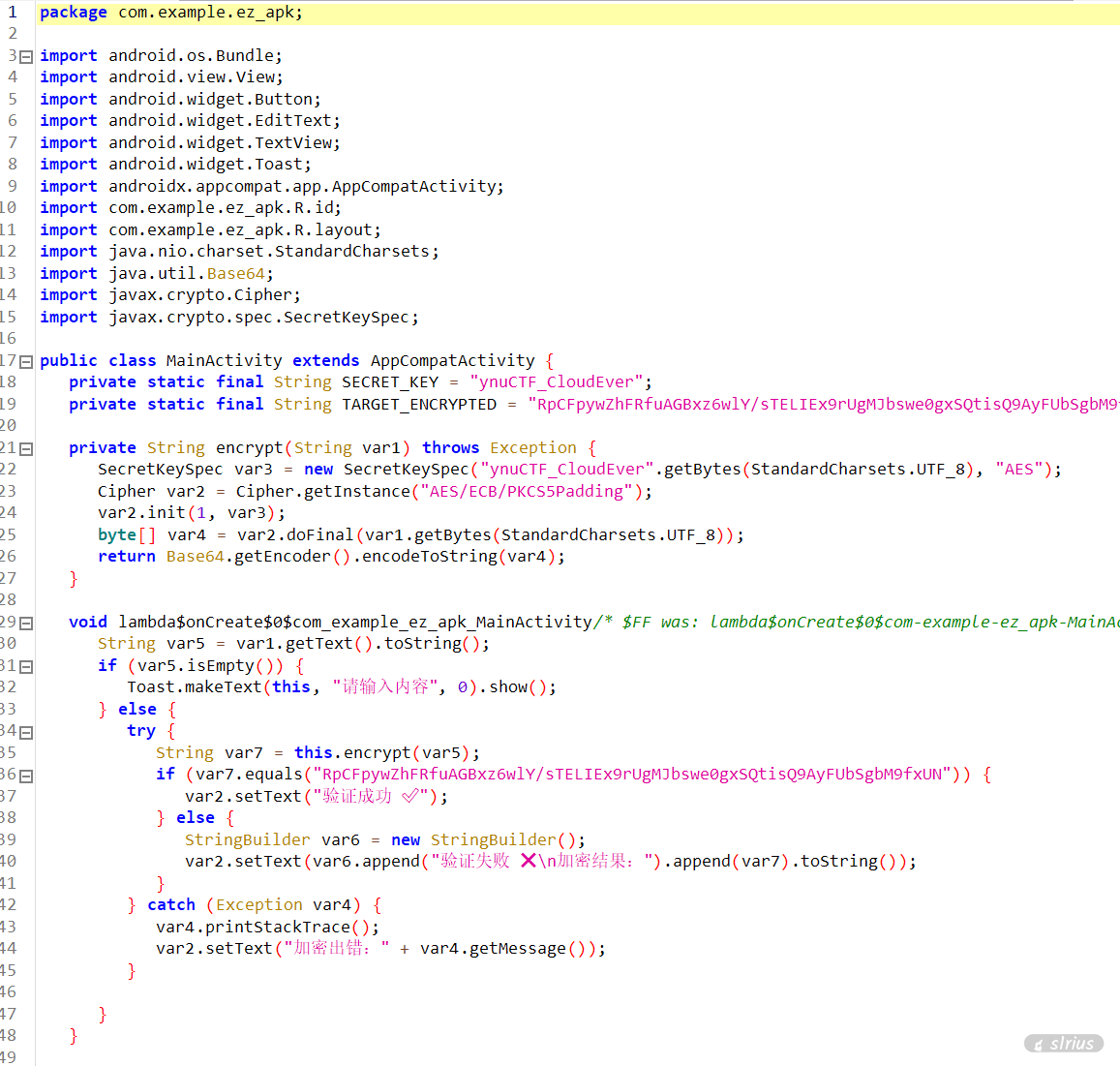Place cursor on SECRET_KEY constant name

click(389, 382)
